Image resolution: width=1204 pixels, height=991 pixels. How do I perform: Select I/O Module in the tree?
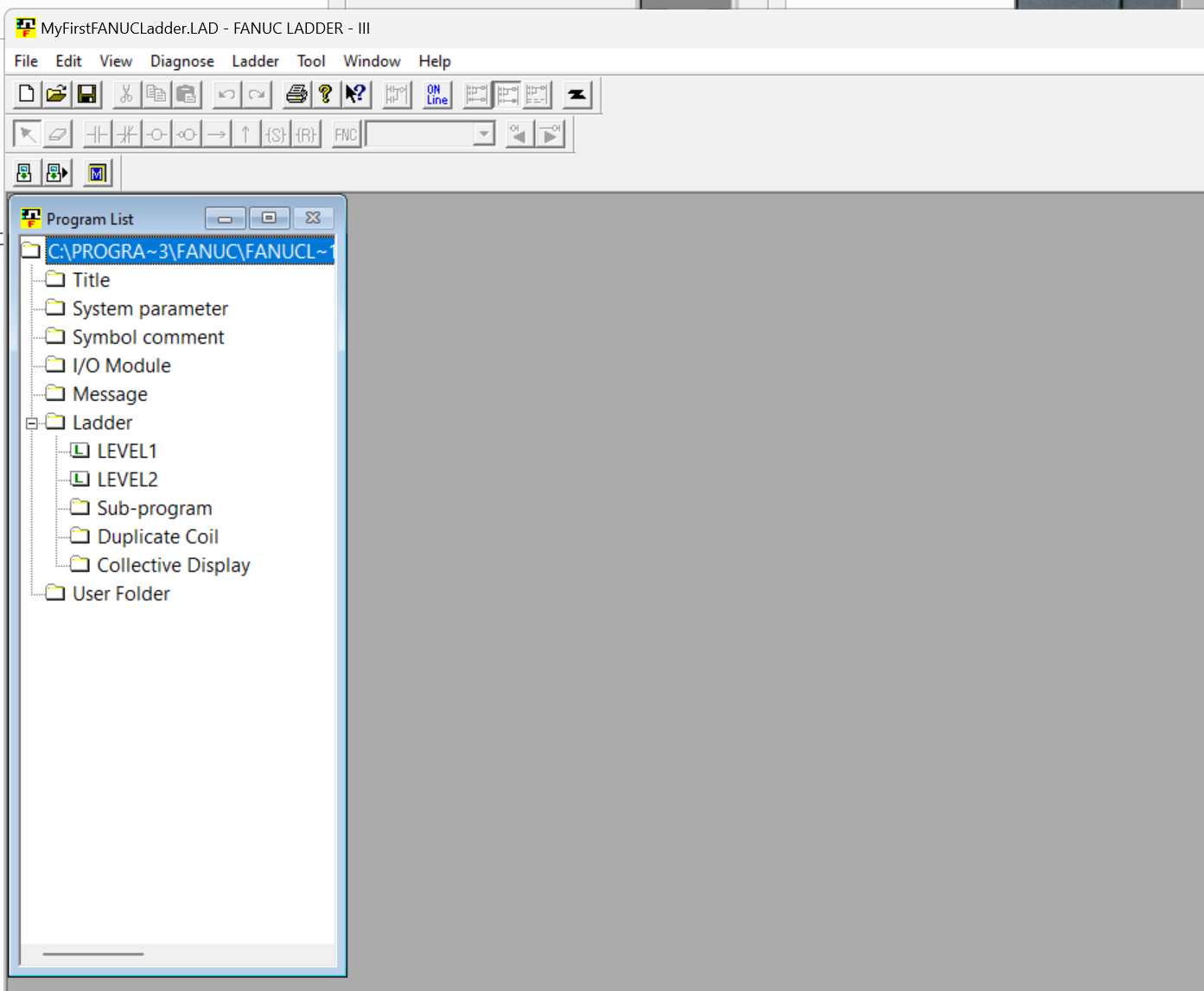tap(122, 365)
